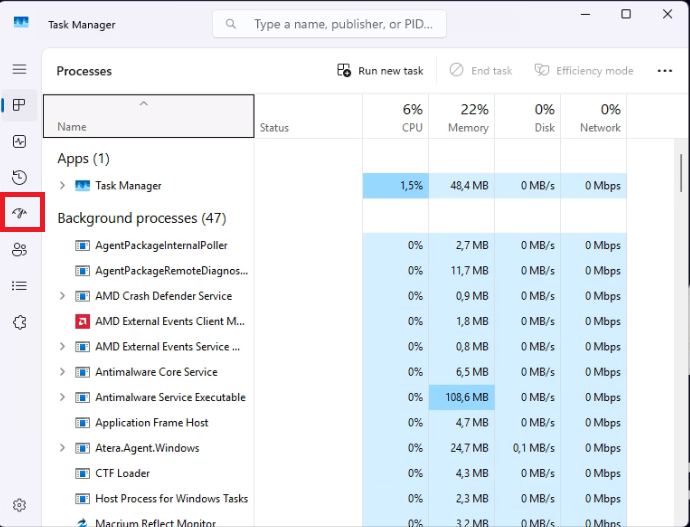Click the 0,1 MB/s disk cell
Image resolution: width=690 pixels, height=527 pixels.
coord(528,448)
